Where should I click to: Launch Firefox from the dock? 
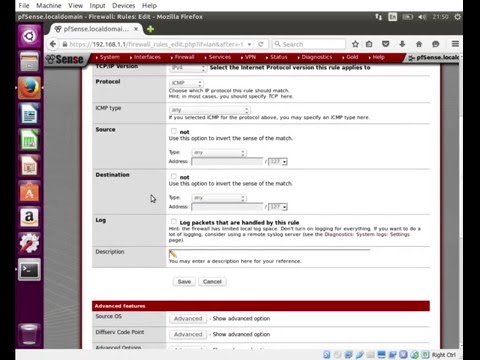29,88
